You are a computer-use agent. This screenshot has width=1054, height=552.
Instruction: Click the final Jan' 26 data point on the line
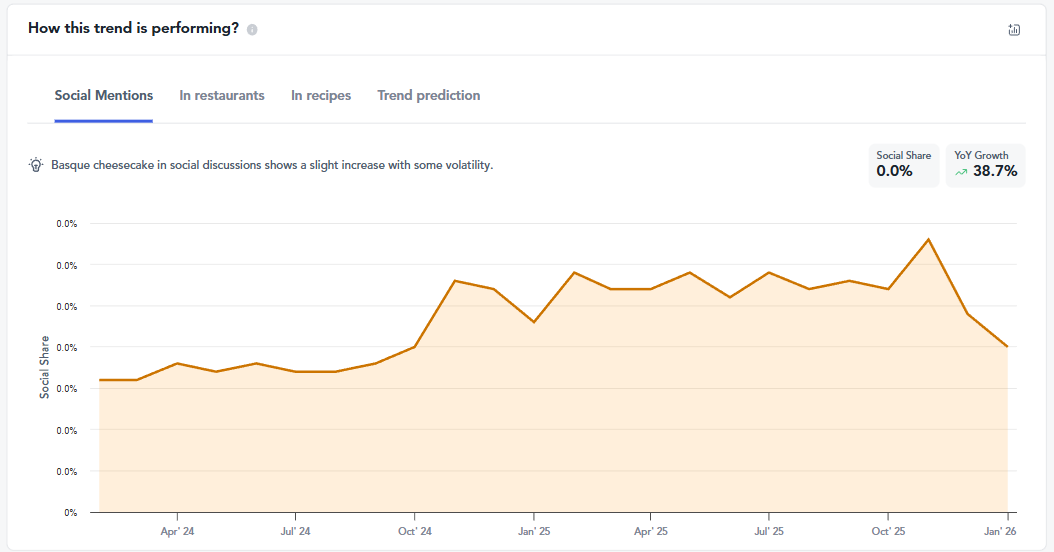(1007, 347)
